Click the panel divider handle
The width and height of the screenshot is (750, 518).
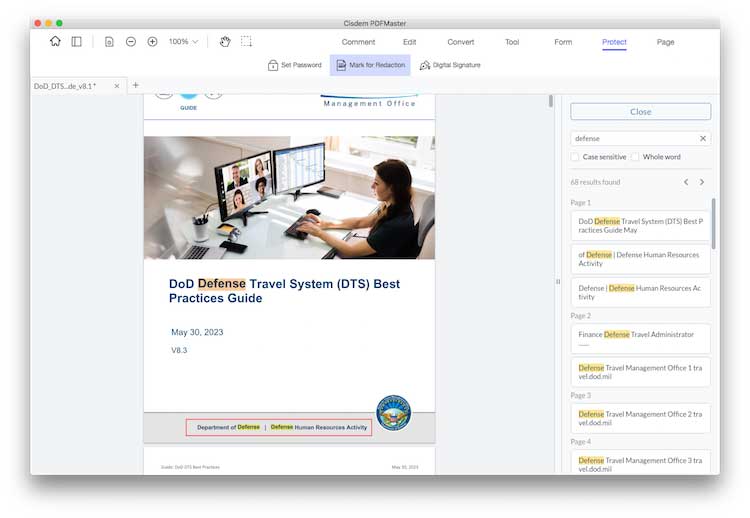pos(558,282)
